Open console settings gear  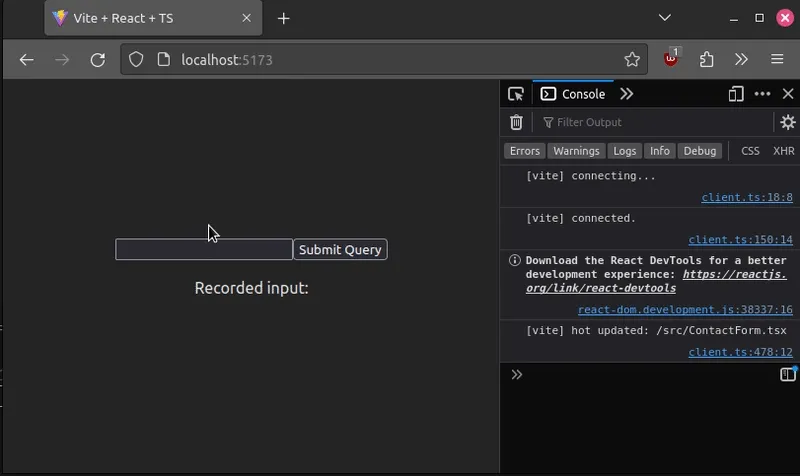click(x=788, y=122)
